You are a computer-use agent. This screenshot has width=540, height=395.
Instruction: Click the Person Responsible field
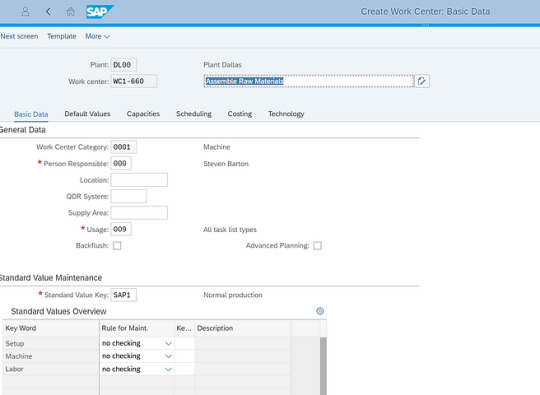121,164
